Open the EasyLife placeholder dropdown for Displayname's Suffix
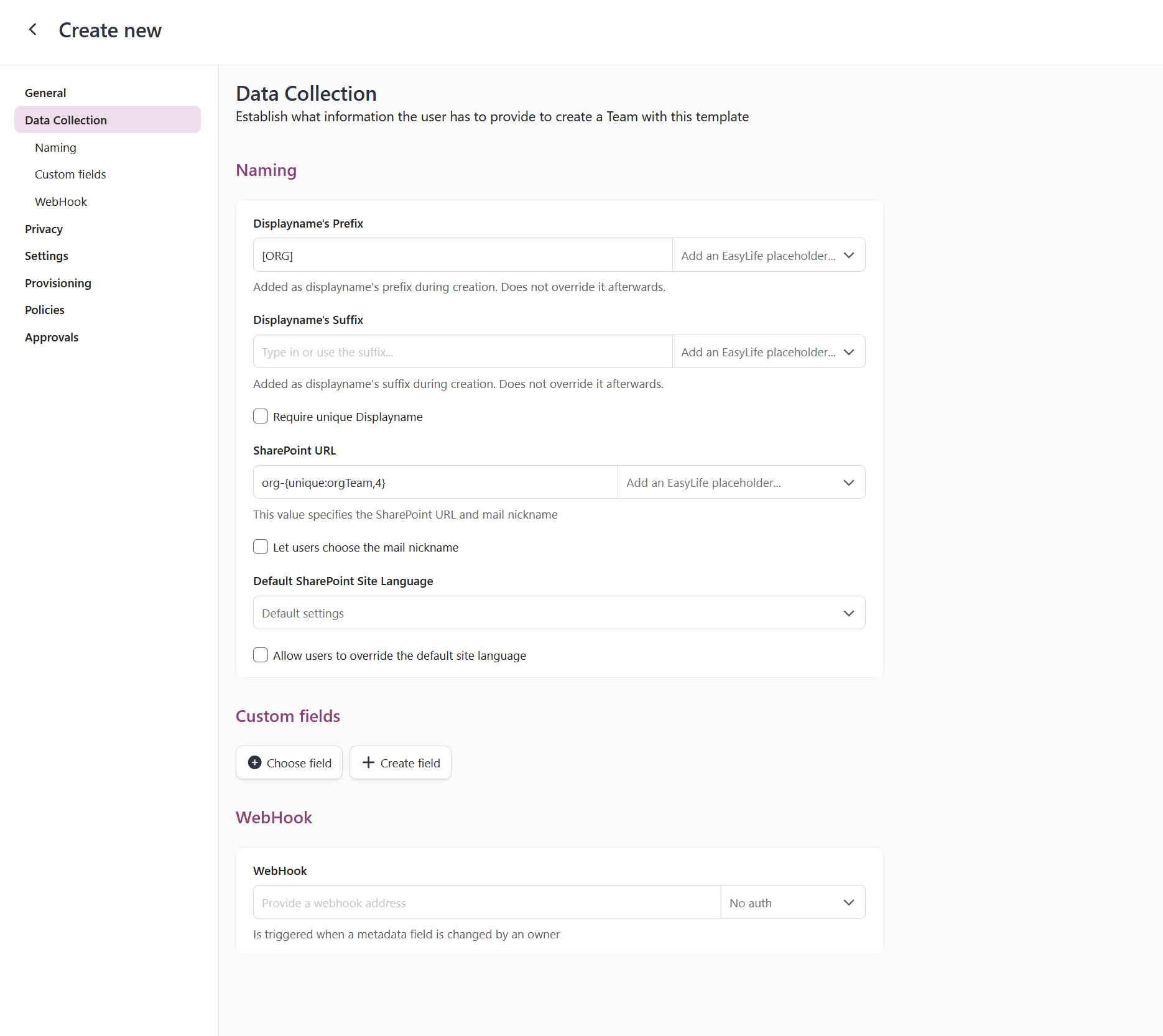1163x1036 pixels. (x=848, y=352)
